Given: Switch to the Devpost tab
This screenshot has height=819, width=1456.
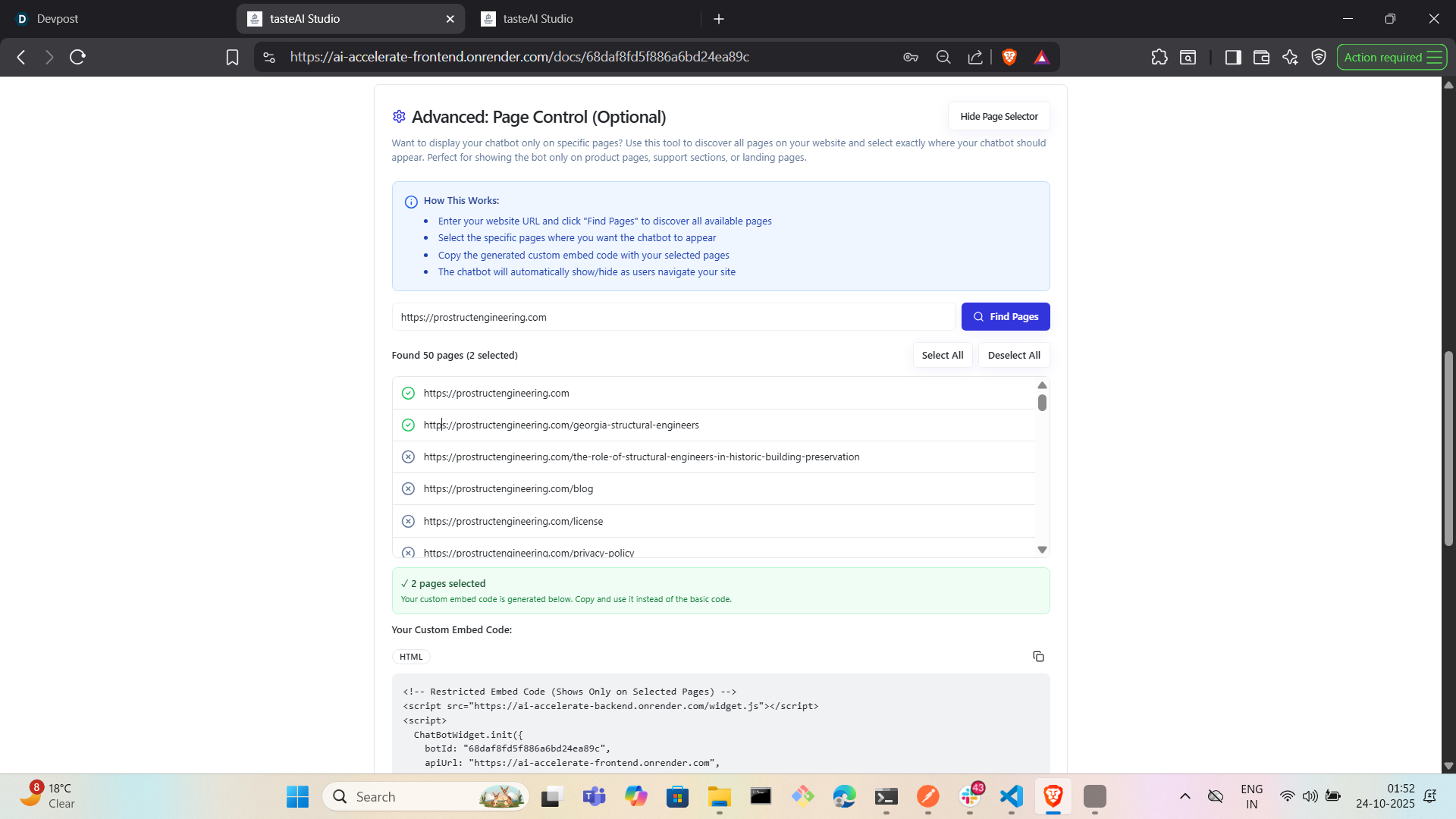Looking at the screenshot, I should point(58,19).
